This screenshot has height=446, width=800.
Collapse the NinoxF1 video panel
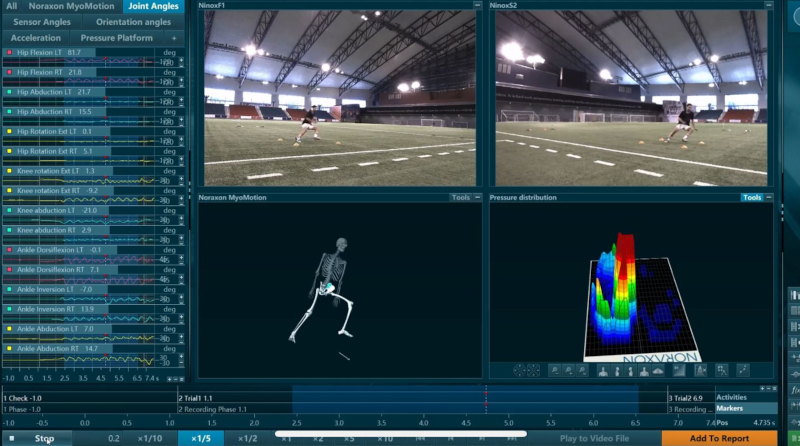(477, 5)
